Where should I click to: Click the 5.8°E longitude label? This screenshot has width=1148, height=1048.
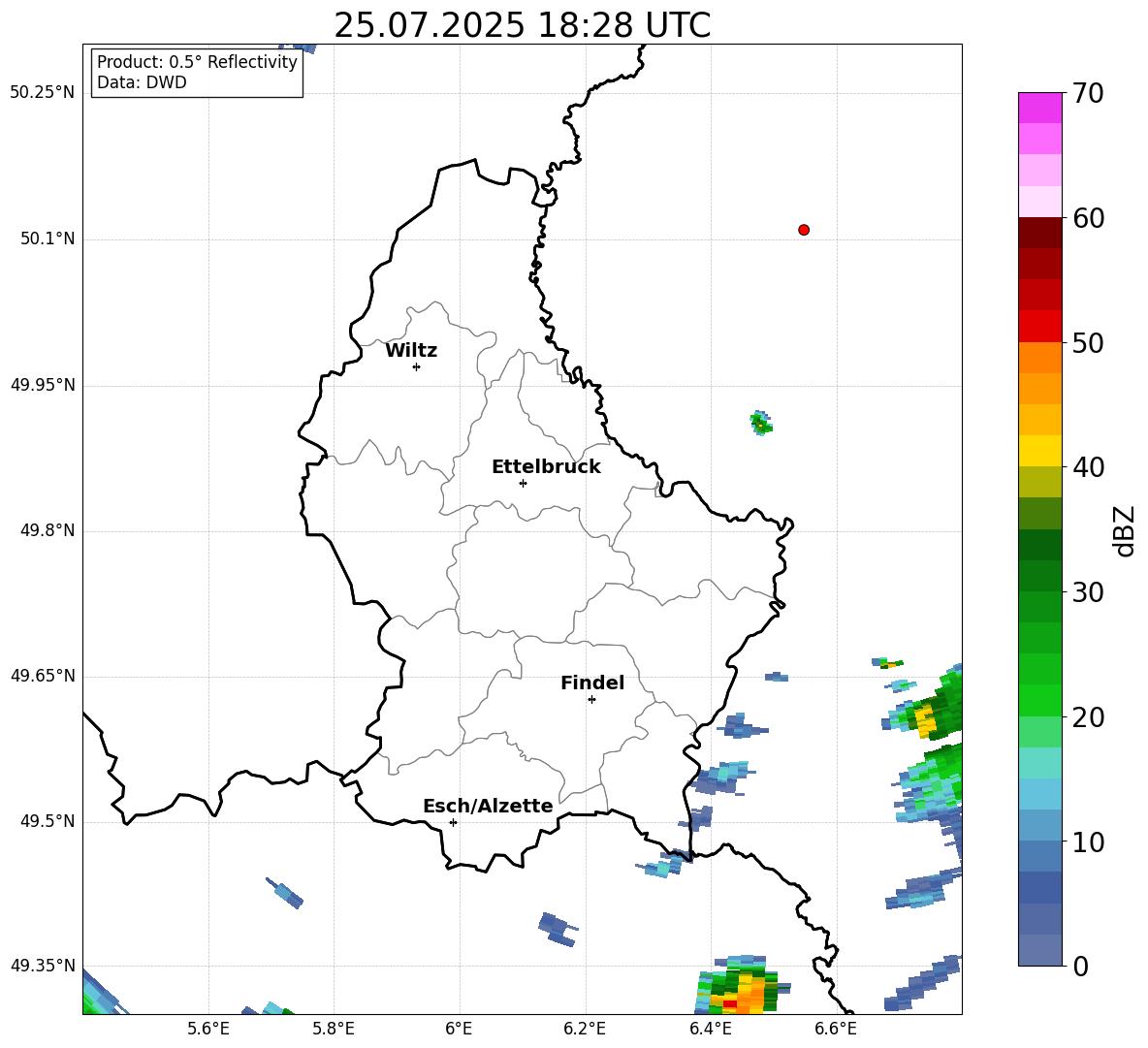tap(334, 1029)
